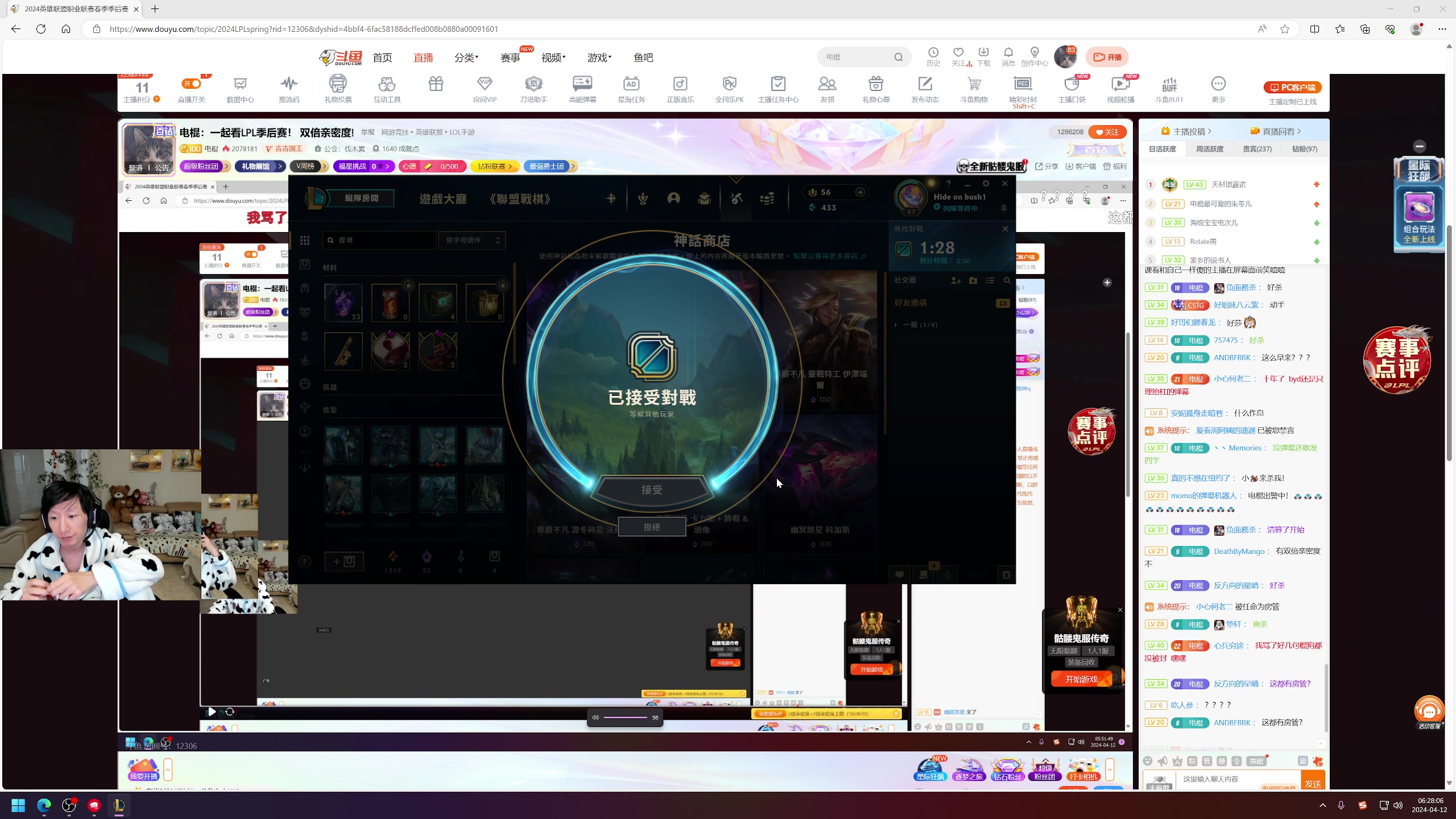Switch to the 周活跃度 weekly activity tab
The image size is (1456, 819).
pyautogui.click(x=1209, y=149)
